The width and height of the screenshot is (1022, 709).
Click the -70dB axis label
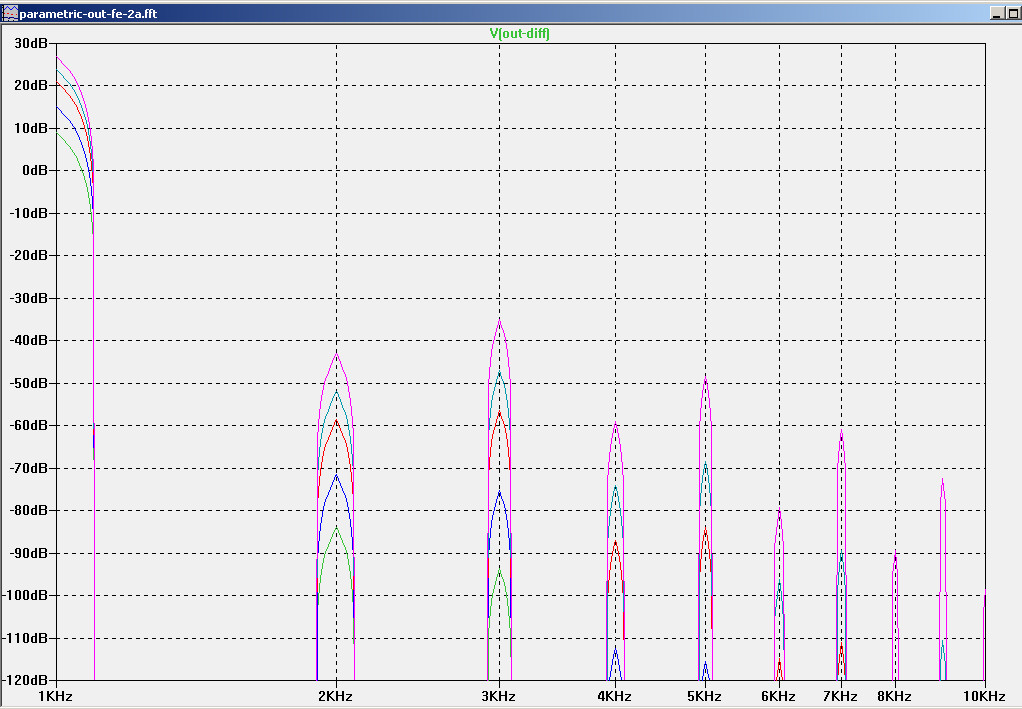29,468
